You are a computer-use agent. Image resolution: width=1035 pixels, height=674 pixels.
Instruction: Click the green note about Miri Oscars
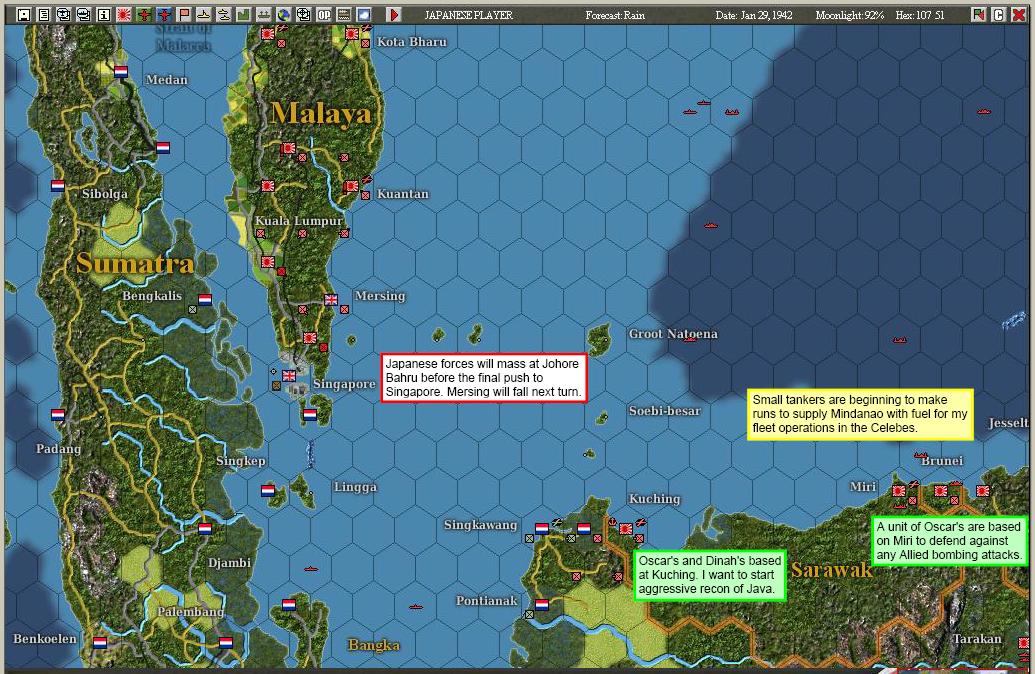click(949, 541)
